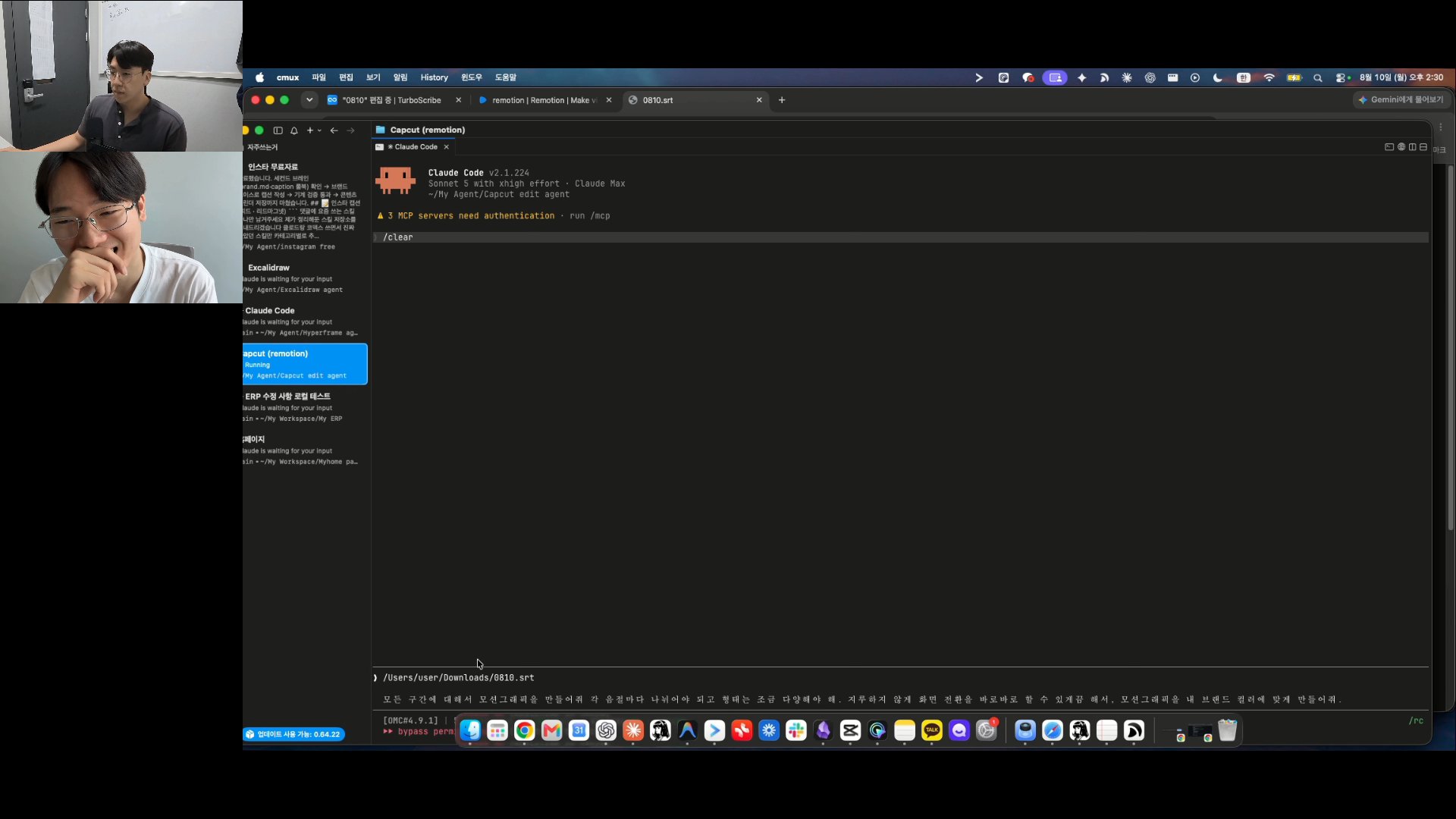Screen dimensions: 1456x819
Task: Select ERP 수정 사항 로컬 테스트 workspace
Action: pyautogui.click(x=305, y=407)
